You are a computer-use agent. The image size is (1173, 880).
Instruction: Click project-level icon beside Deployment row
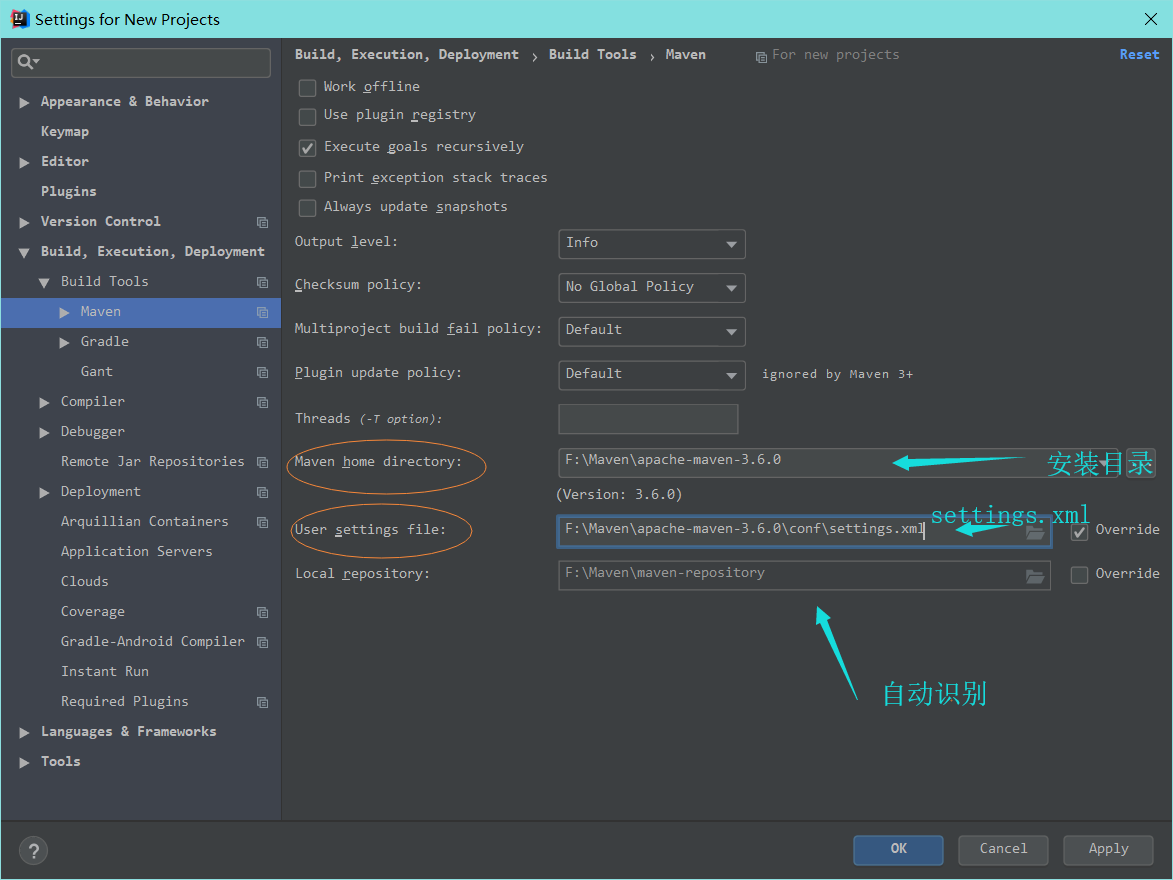pos(262,492)
